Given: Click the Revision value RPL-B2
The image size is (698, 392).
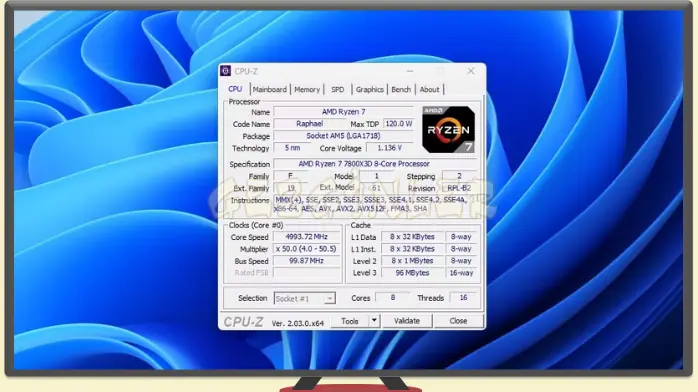Looking at the screenshot, I should [x=459, y=188].
